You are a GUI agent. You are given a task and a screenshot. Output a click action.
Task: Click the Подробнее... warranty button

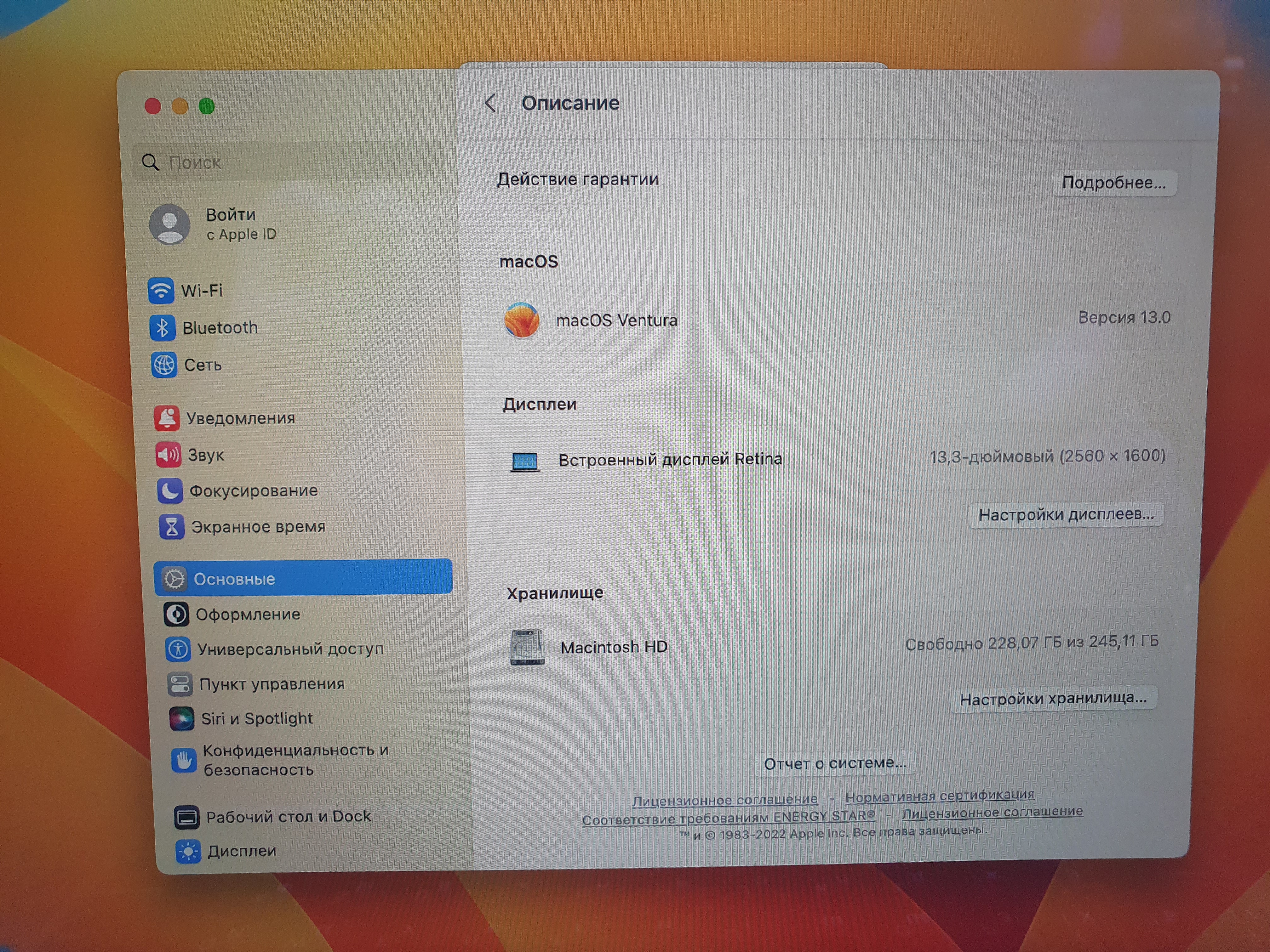tap(1113, 183)
